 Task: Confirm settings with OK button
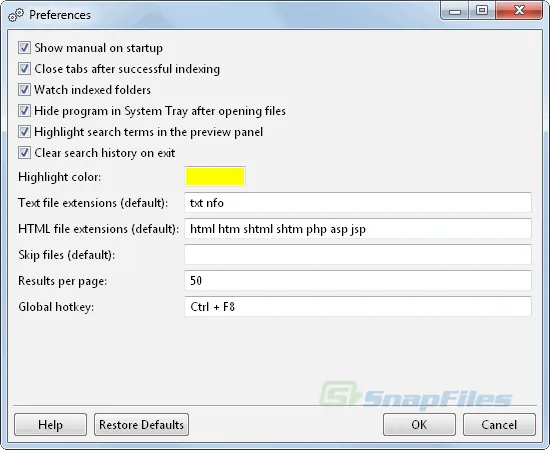point(420,425)
